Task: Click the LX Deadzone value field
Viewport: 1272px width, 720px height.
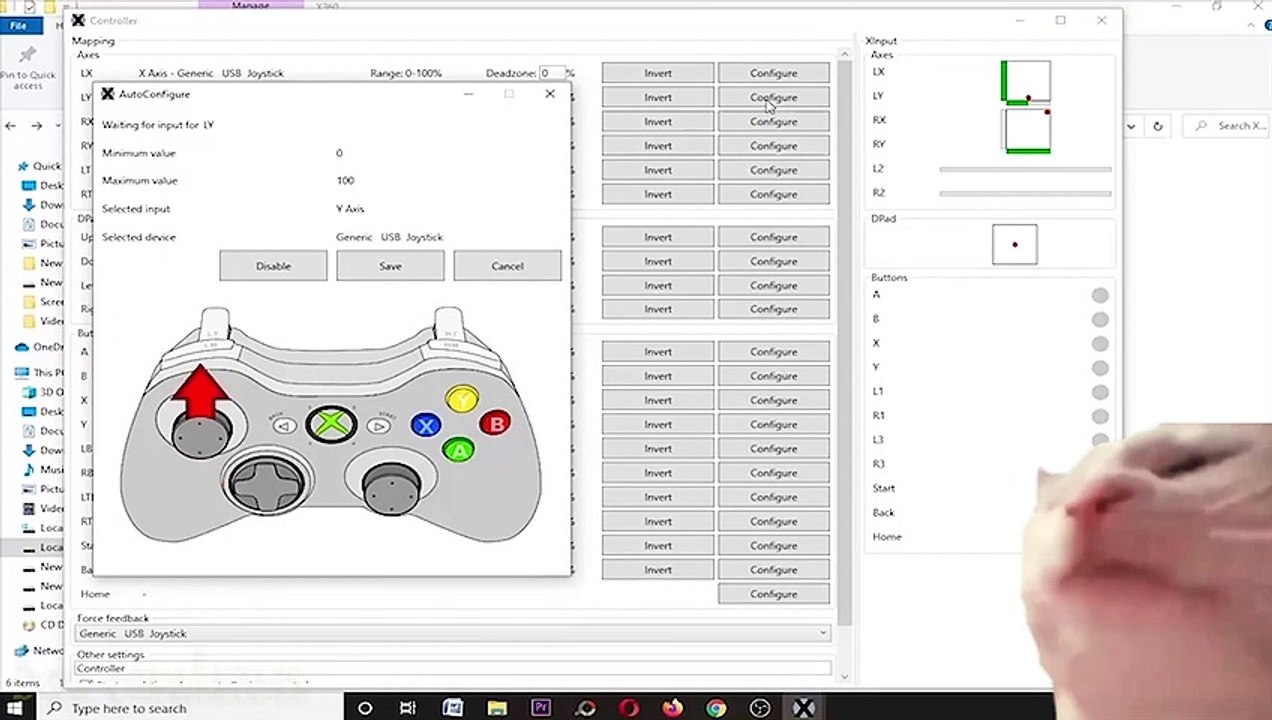Action: [x=552, y=73]
